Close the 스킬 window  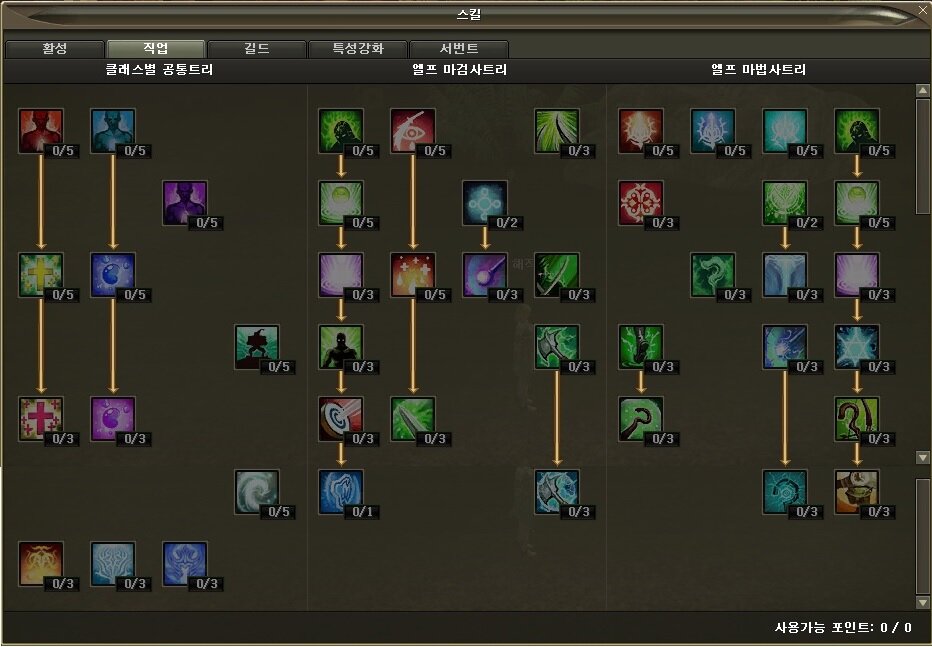tap(922, 10)
